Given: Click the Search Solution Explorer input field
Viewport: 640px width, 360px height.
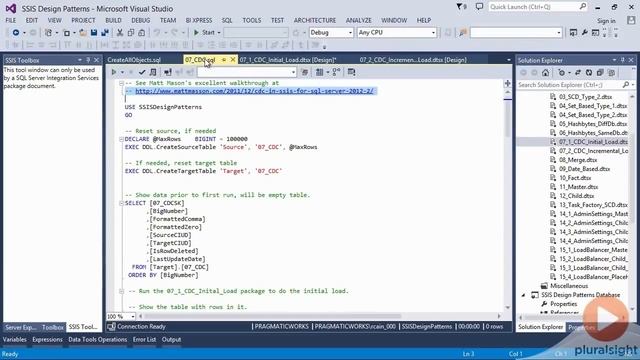Looking at the screenshot, I should pyautogui.click(x=569, y=84).
